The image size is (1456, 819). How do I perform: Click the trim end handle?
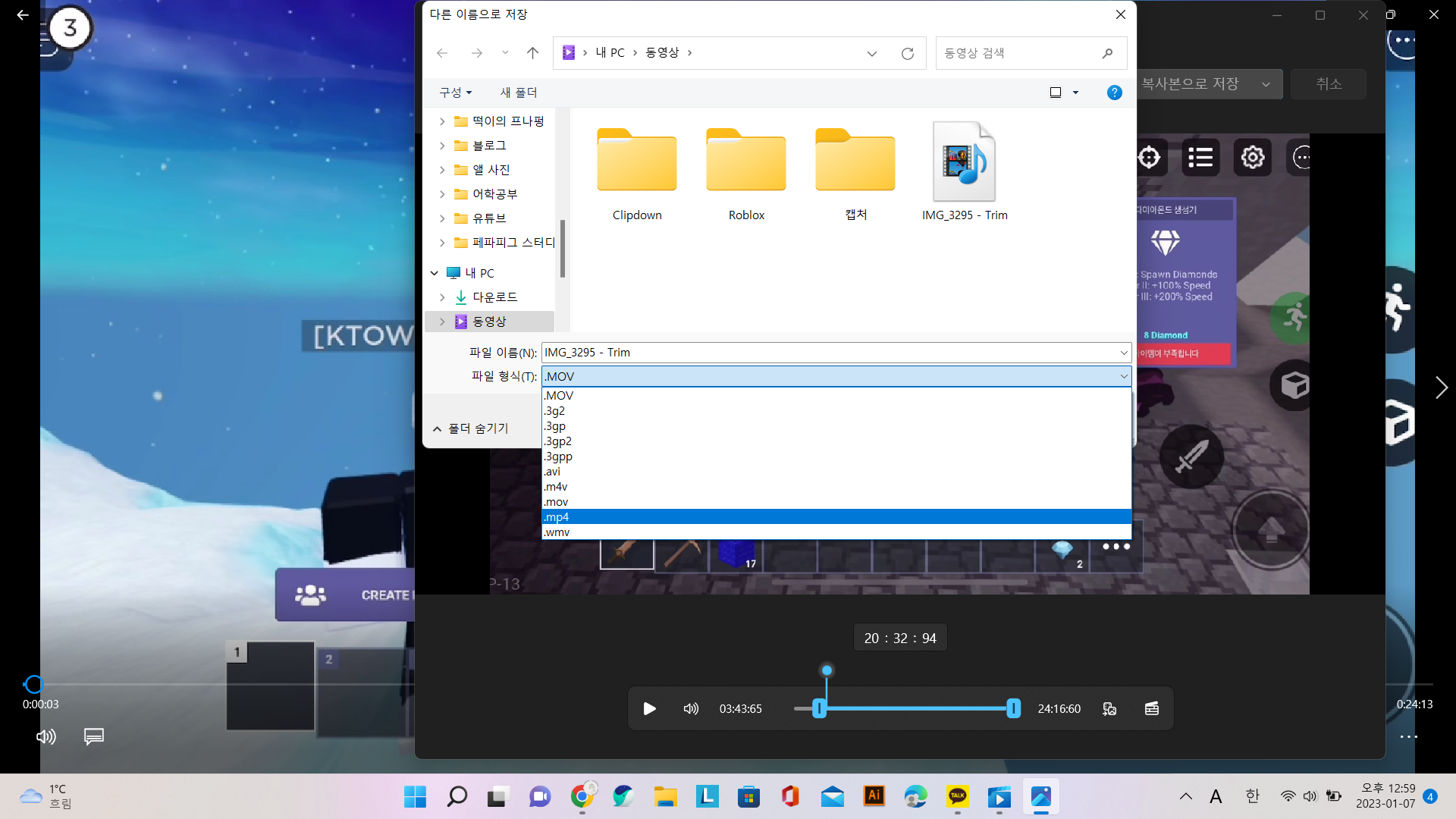pyautogui.click(x=1013, y=708)
